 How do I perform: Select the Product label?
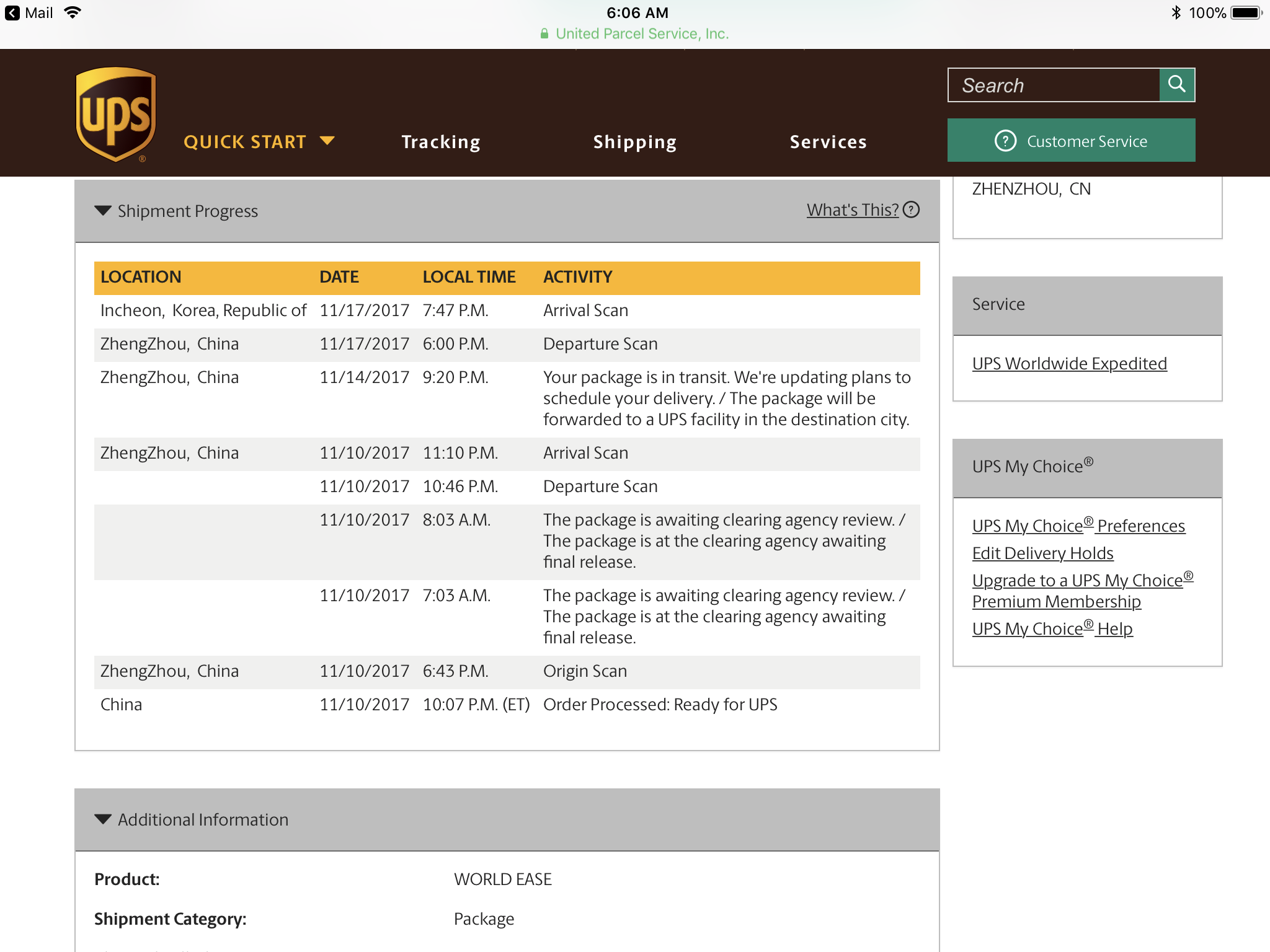pyautogui.click(x=127, y=879)
